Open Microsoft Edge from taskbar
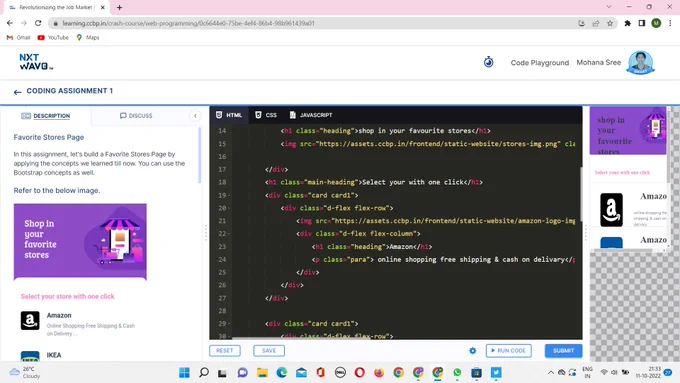Image resolution: width=680 pixels, height=383 pixels. [282, 373]
